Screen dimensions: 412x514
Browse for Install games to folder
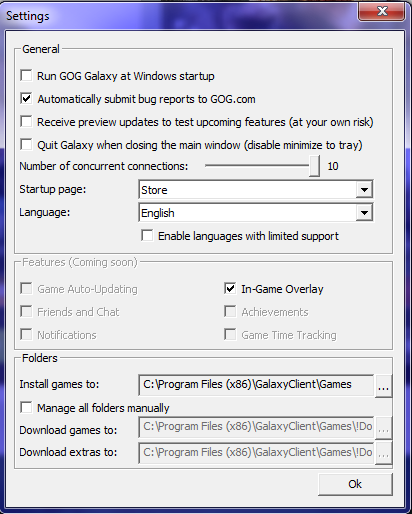point(383,386)
